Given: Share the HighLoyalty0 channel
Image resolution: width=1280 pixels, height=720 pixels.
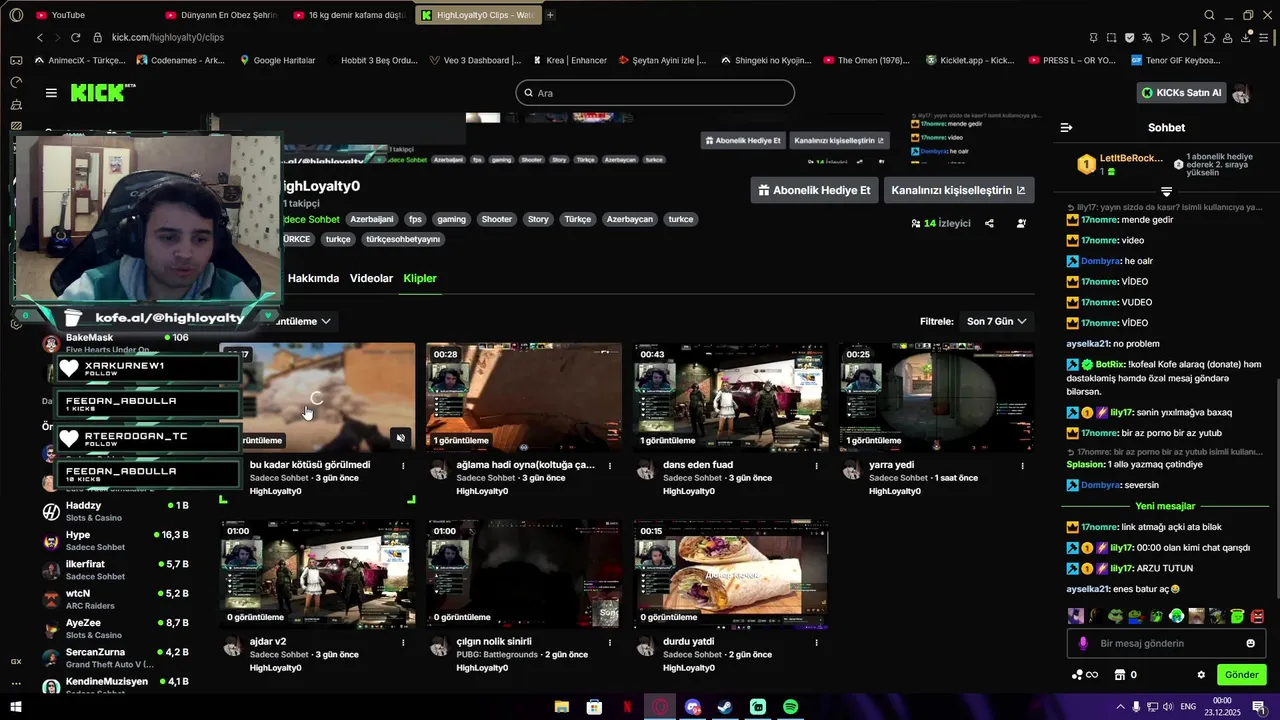Looking at the screenshot, I should pos(989,223).
